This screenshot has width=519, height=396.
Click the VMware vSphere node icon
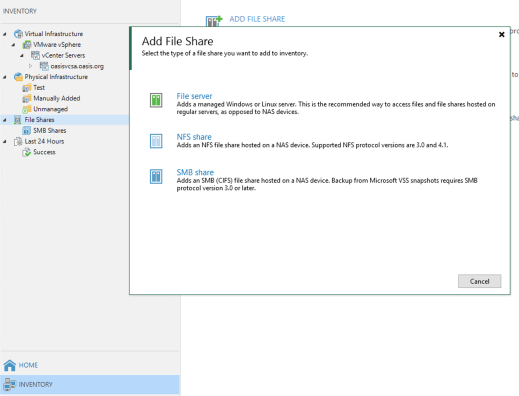pyautogui.click(x=27, y=45)
